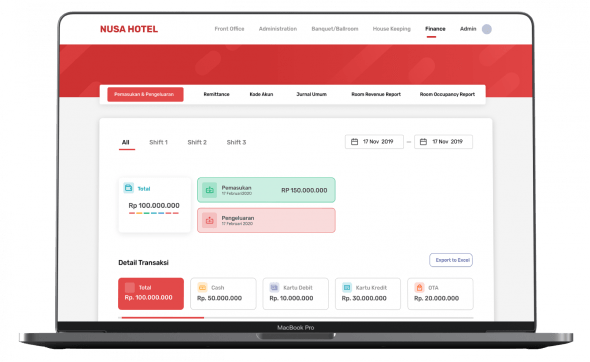The image size is (590, 362).
Task: Click the OTA bag icon
Action: tap(419, 287)
